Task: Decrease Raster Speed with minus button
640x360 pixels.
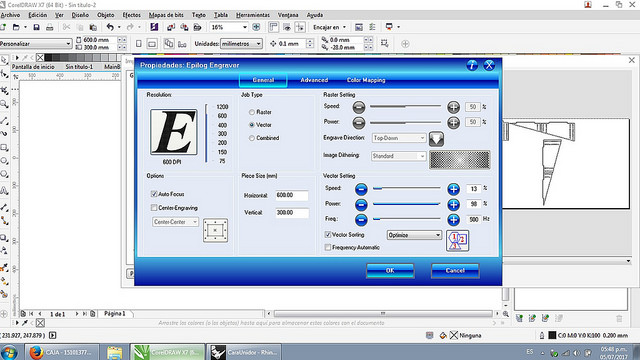Action: pos(359,107)
